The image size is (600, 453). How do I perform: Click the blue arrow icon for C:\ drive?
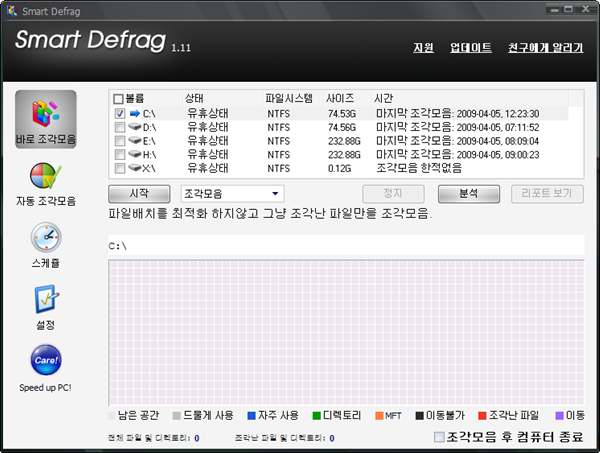135,113
